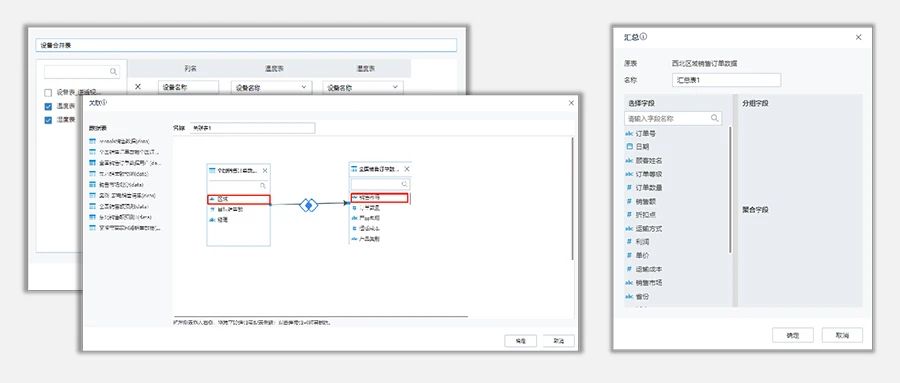This screenshot has height=383, width=900.
Task: Click search icon in 选择字段 box
Action: 715,118
